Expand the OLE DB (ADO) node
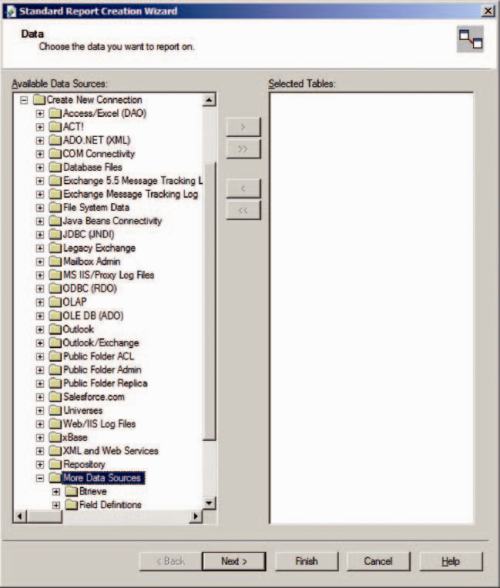500x588 pixels. 40,316
